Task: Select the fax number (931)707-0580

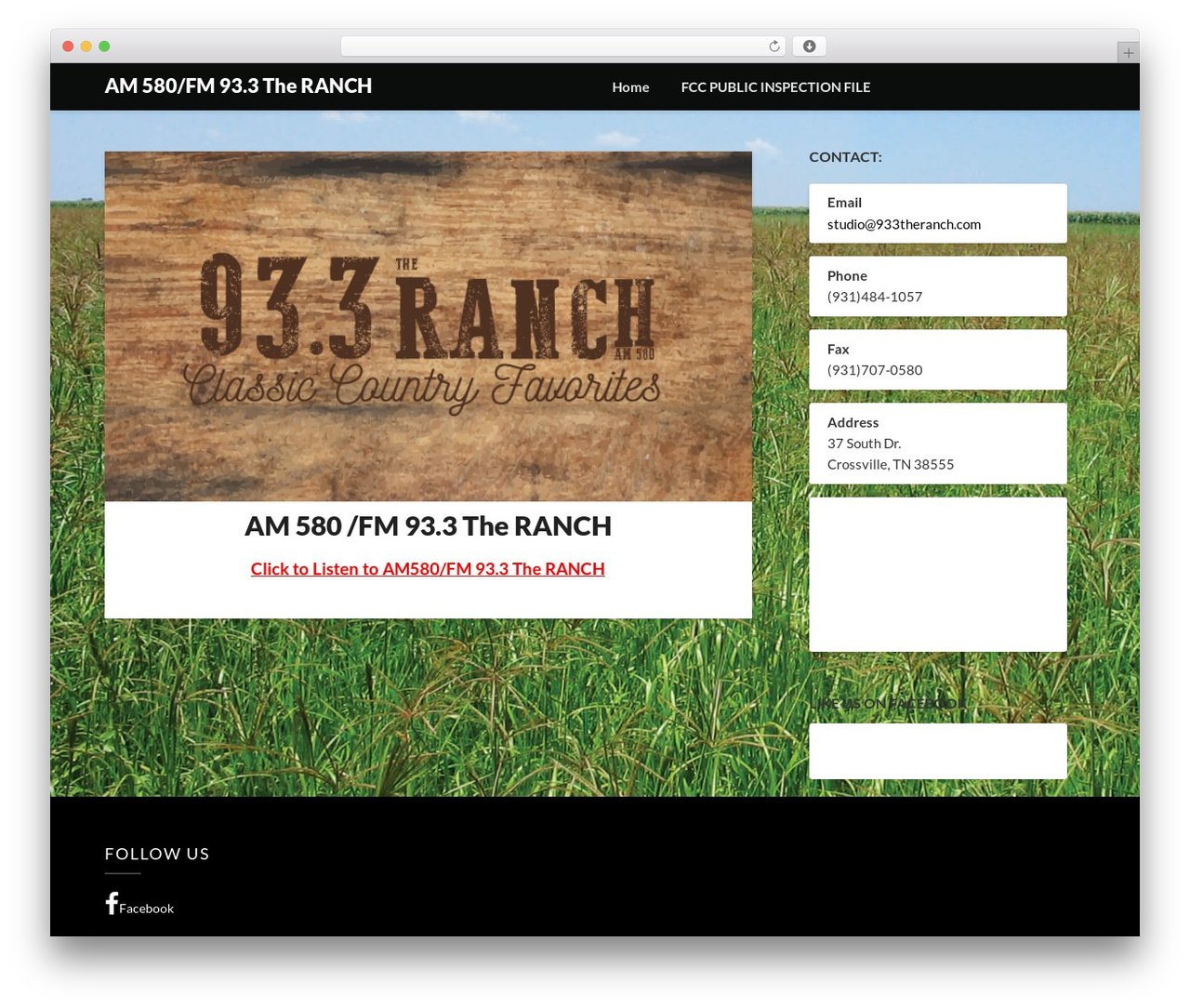Action: coord(875,370)
